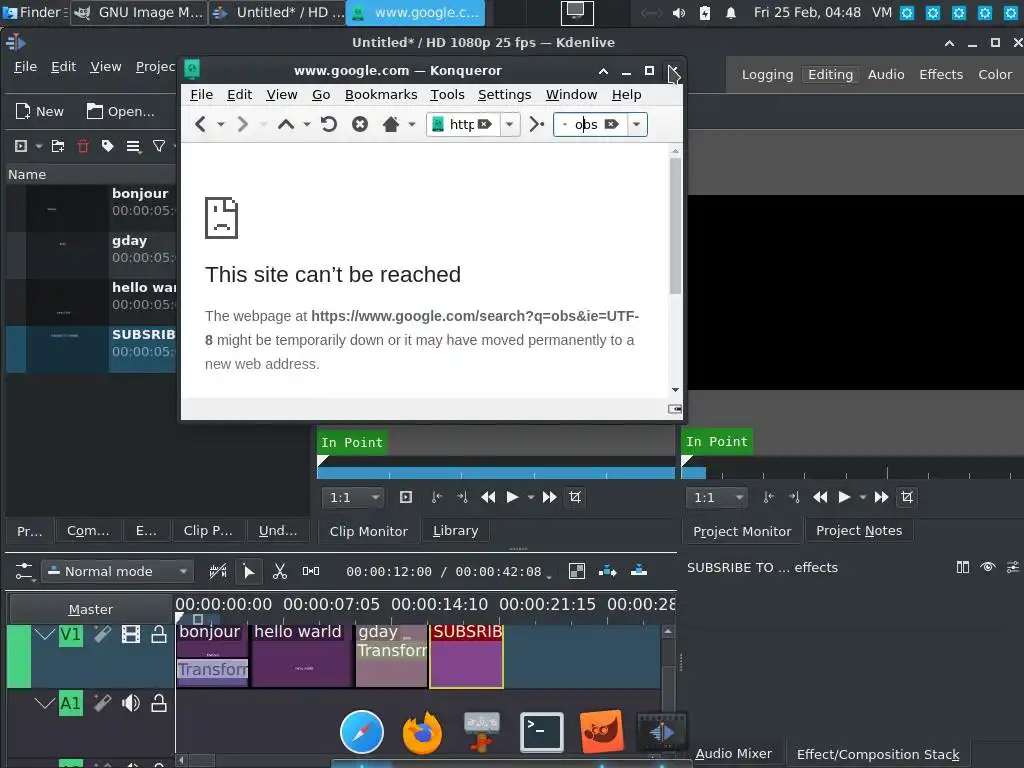Image resolution: width=1024 pixels, height=768 pixels.
Task: Delete selected clip with red trash icon
Action: tap(83, 146)
